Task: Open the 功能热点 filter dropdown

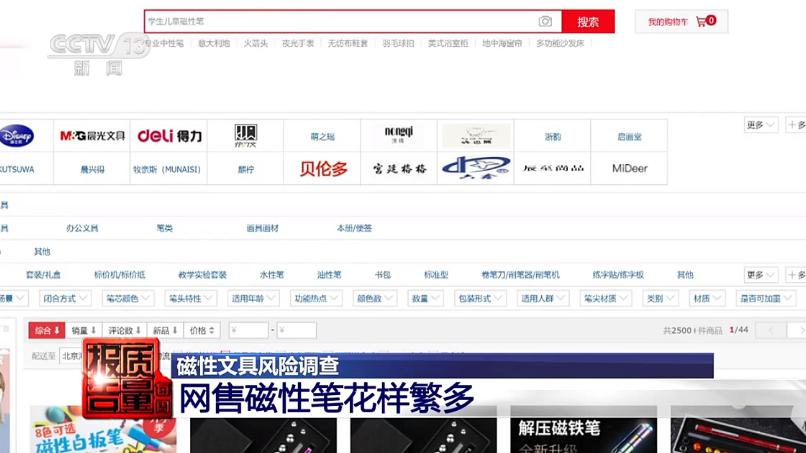Action: [x=316, y=298]
